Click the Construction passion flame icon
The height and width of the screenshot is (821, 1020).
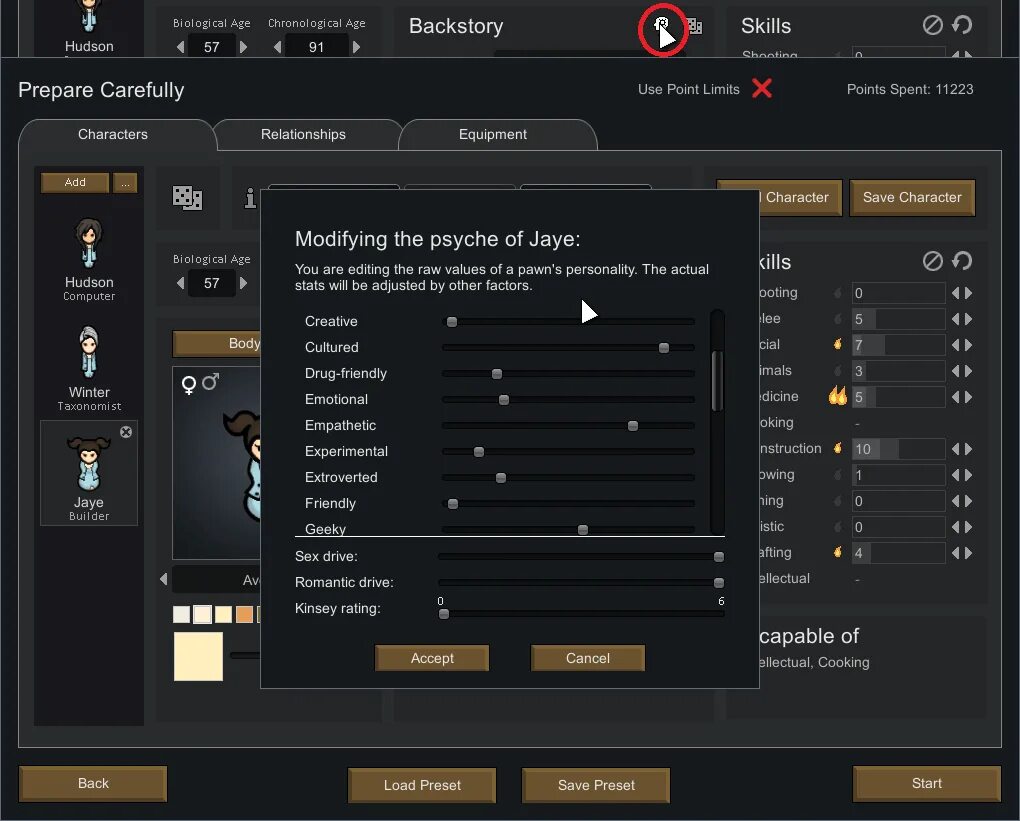pyautogui.click(x=838, y=448)
